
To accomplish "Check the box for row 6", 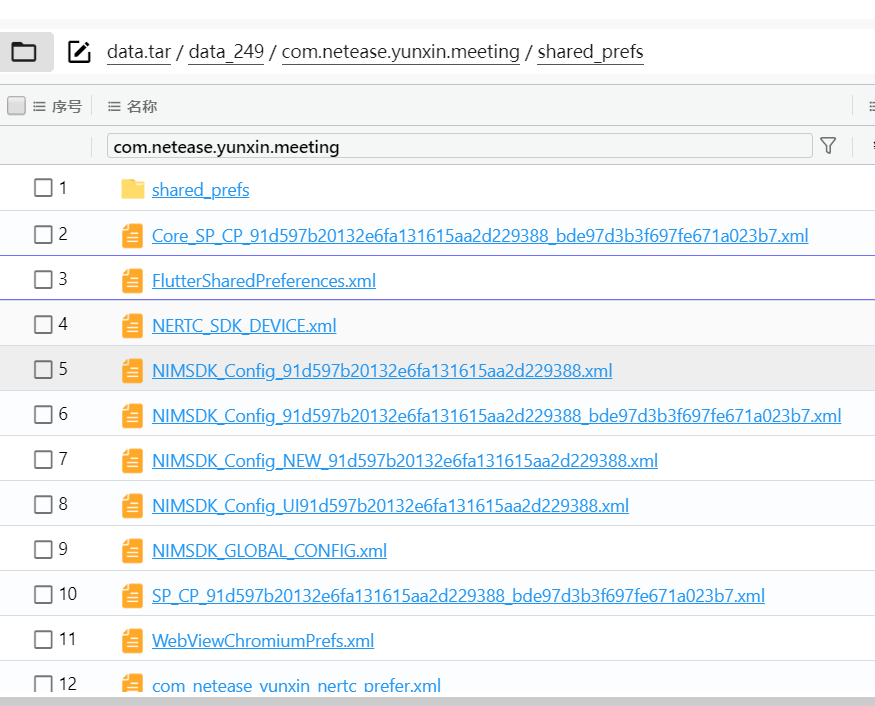I will pyautogui.click(x=43, y=414).
